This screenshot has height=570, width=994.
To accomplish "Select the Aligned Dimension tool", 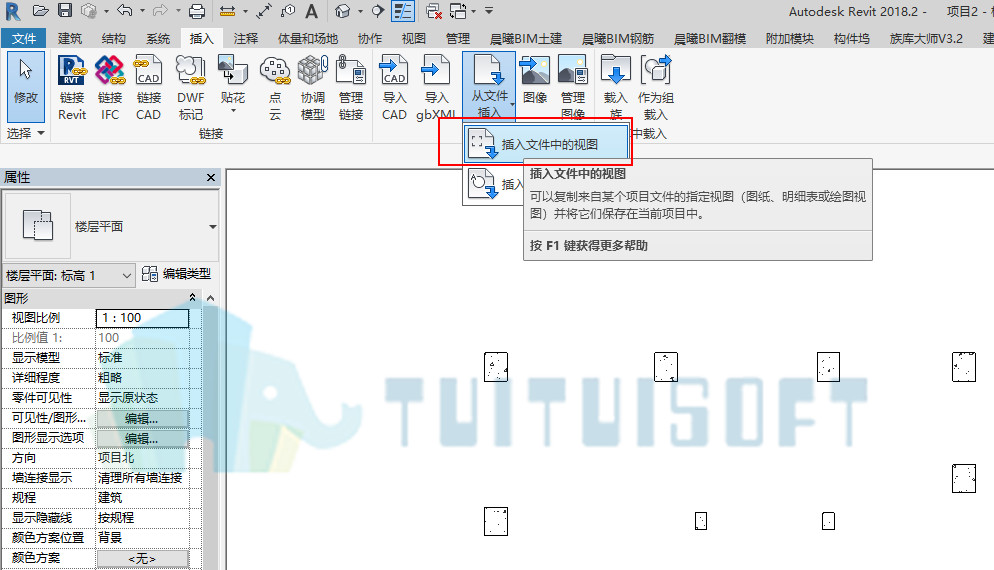I will pos(264,11).
